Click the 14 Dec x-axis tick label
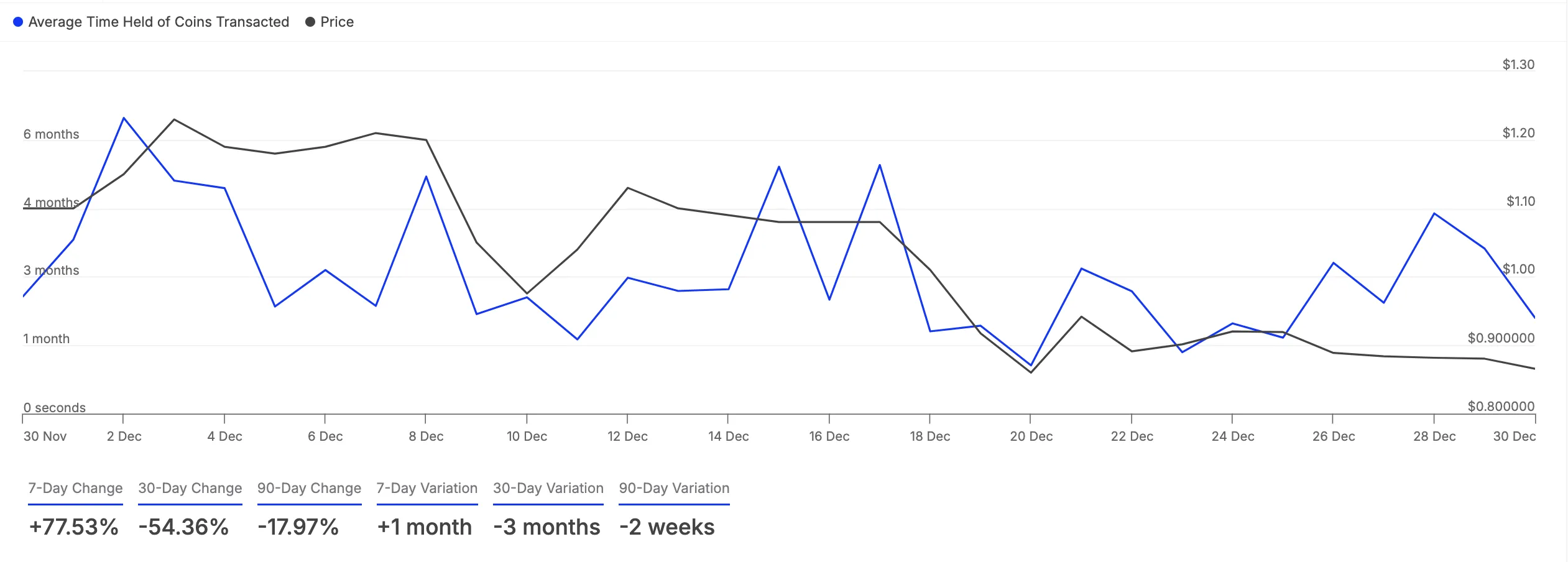 point(728,436)
